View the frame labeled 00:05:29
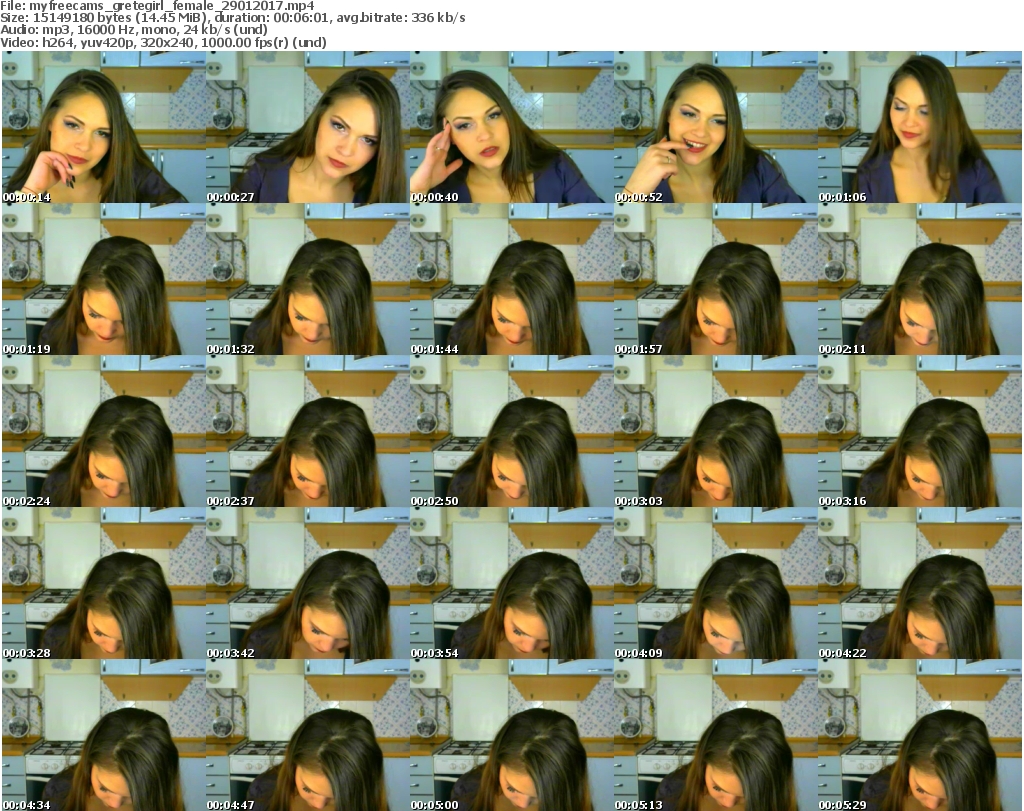Viewport: 1024px width, 811px height. coord(920,735)
